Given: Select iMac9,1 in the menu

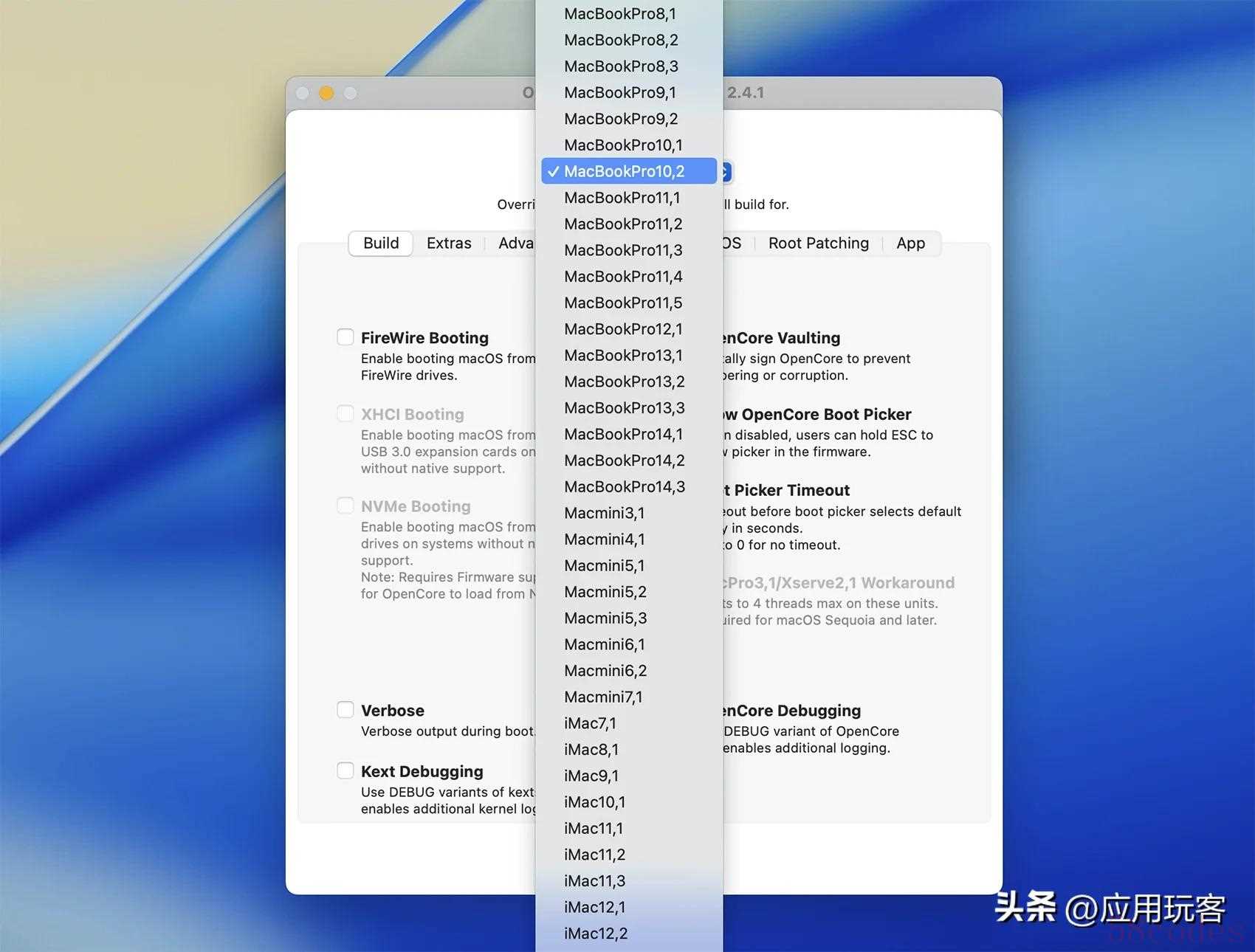Looking at the screenshot, I should 629,776.
